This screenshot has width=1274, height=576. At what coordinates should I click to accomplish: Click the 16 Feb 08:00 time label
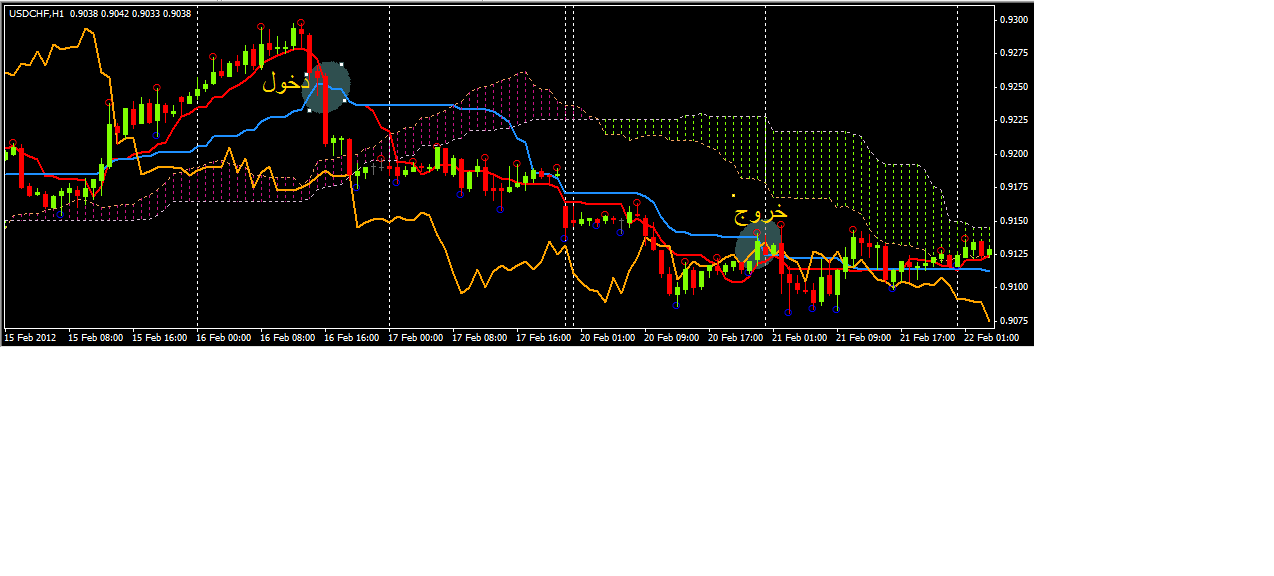[x=288, y=338]
